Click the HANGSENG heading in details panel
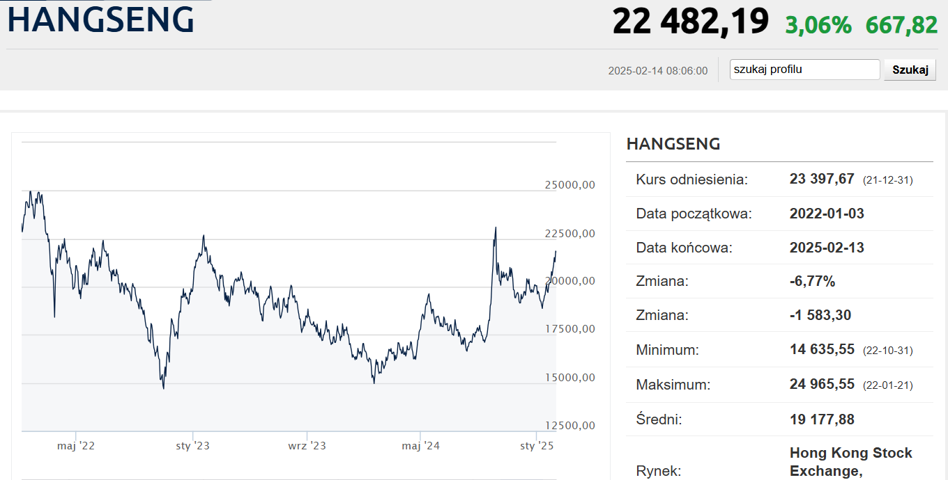 pyautogui.click(x=673, y=144)
